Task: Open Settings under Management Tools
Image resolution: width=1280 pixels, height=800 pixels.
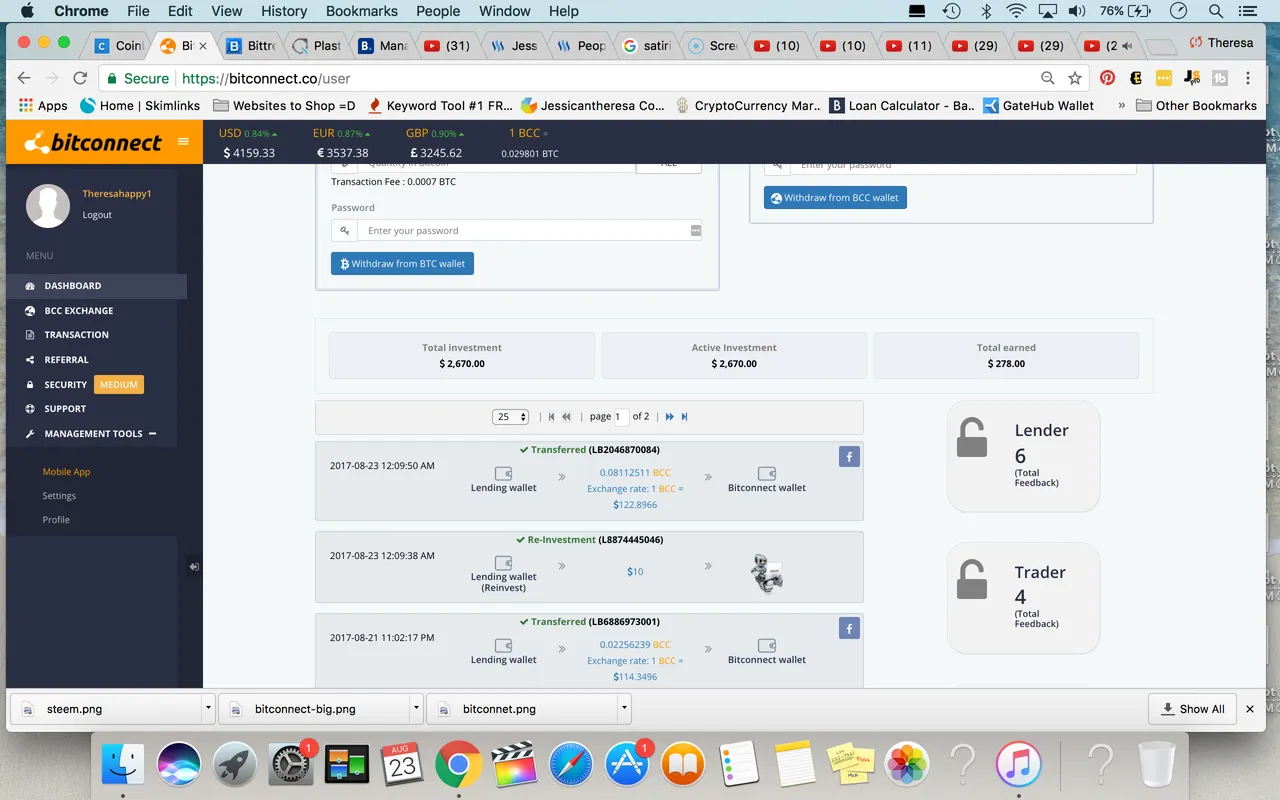Action: (59, 496)
